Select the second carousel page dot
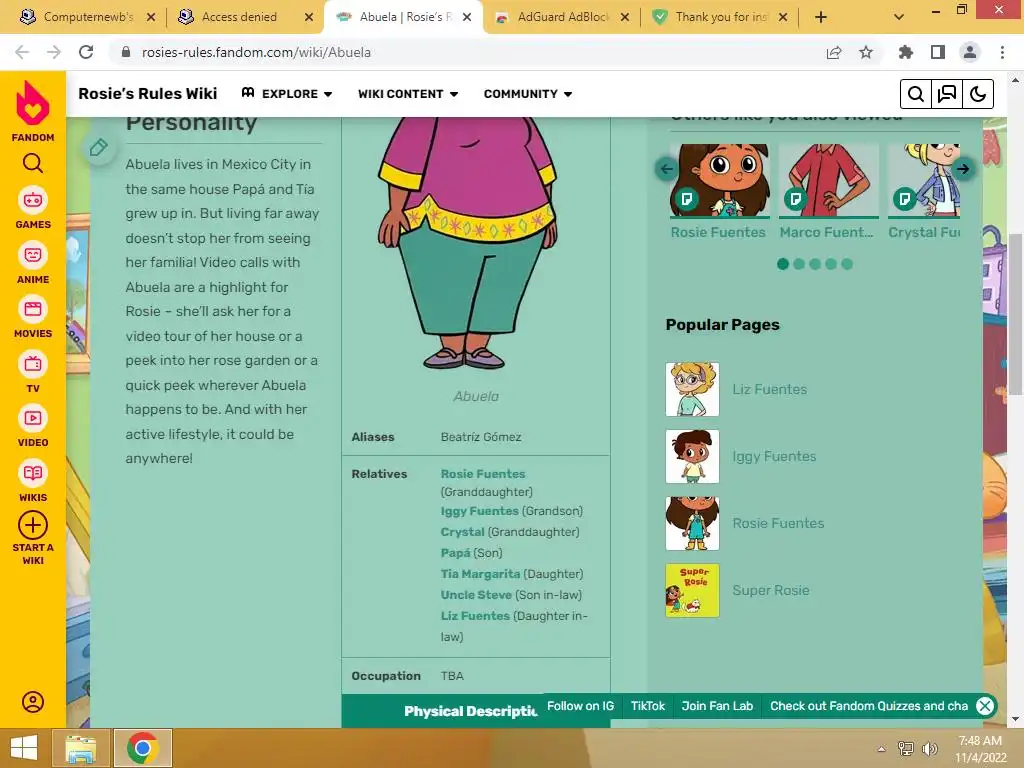The height and width of the screenshot is (768, 1024). [799, 264]
